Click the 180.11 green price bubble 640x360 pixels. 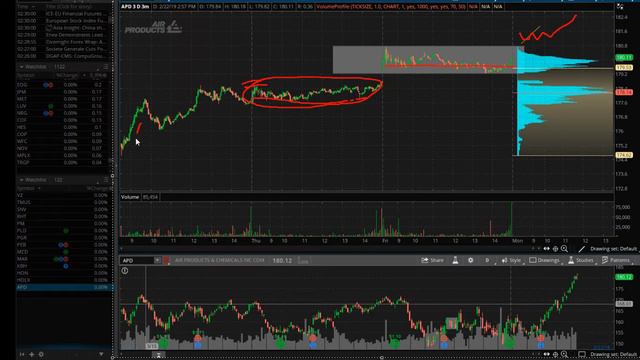624,58
